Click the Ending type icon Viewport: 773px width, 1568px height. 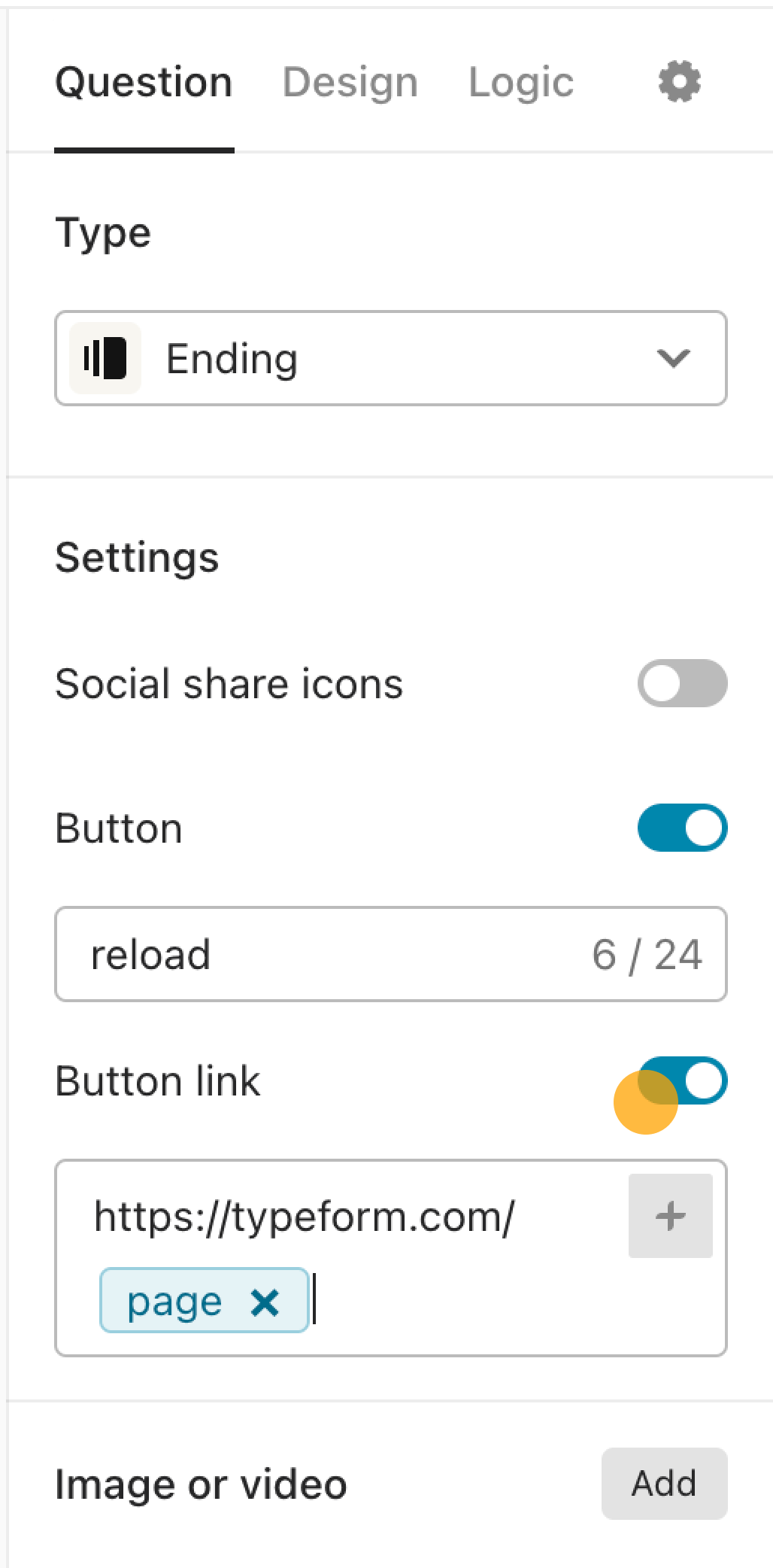point(105,358)
